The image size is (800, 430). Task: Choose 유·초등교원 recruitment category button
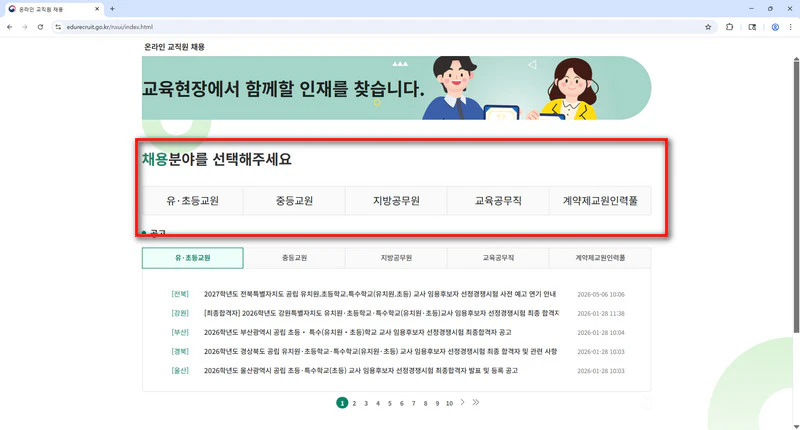point(192,200)
